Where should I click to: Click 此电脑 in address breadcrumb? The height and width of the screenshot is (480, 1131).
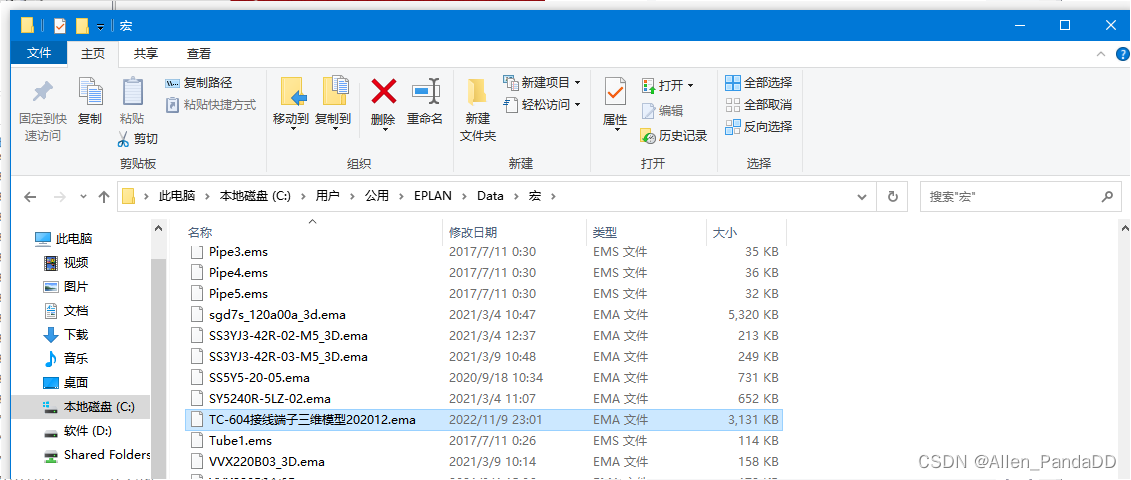click(177, 196)
